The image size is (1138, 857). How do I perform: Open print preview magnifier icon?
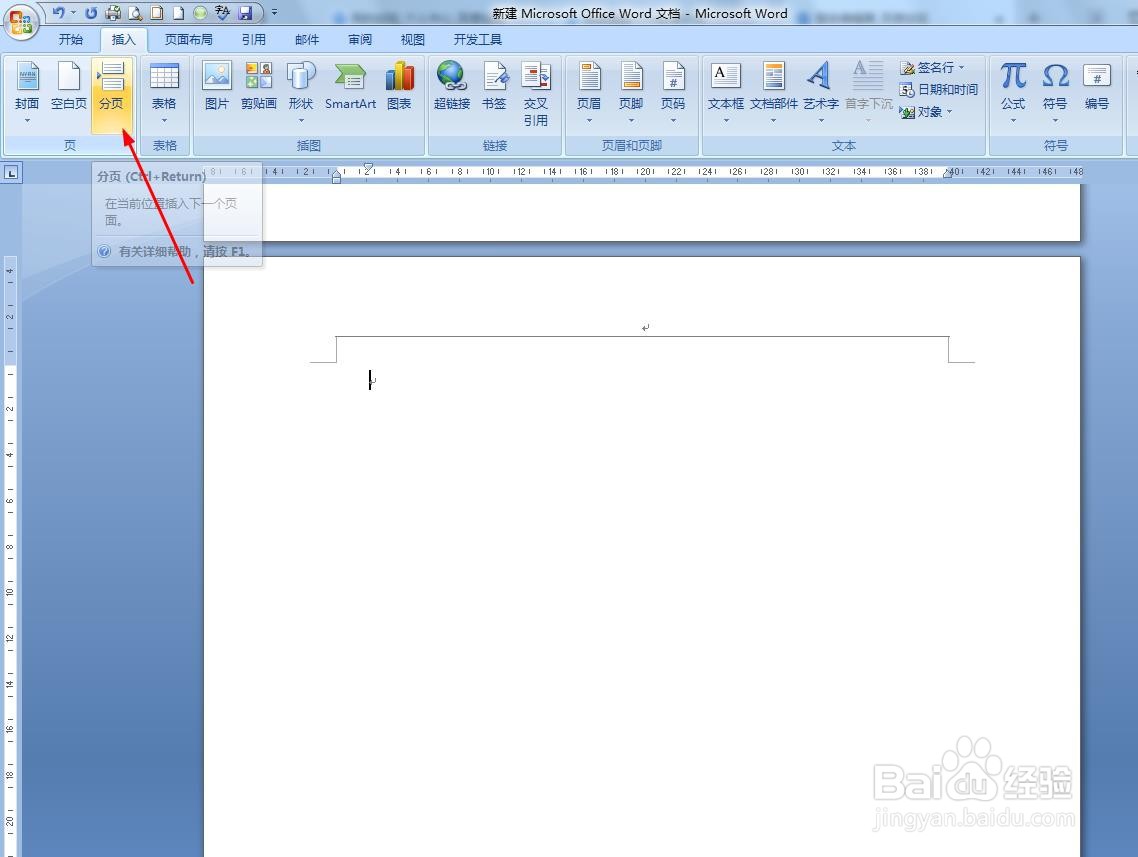(135, 12)
